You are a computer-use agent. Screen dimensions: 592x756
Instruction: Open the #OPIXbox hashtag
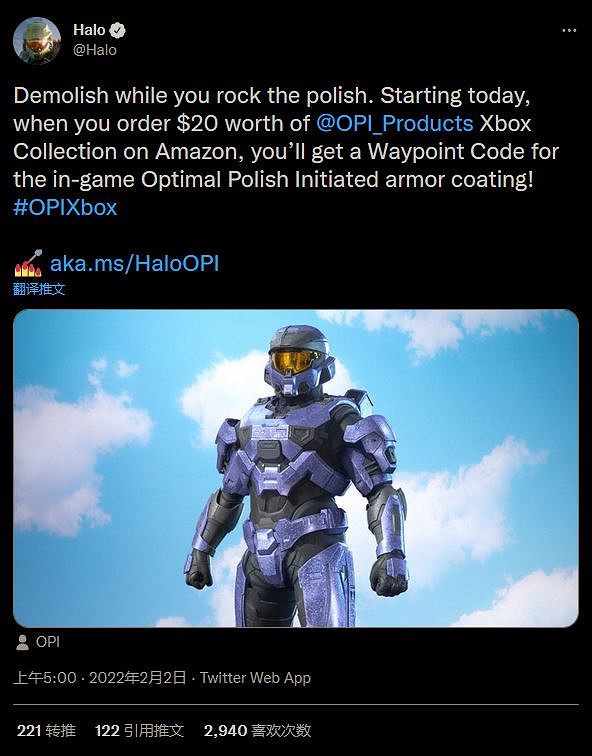pos(66,207)
